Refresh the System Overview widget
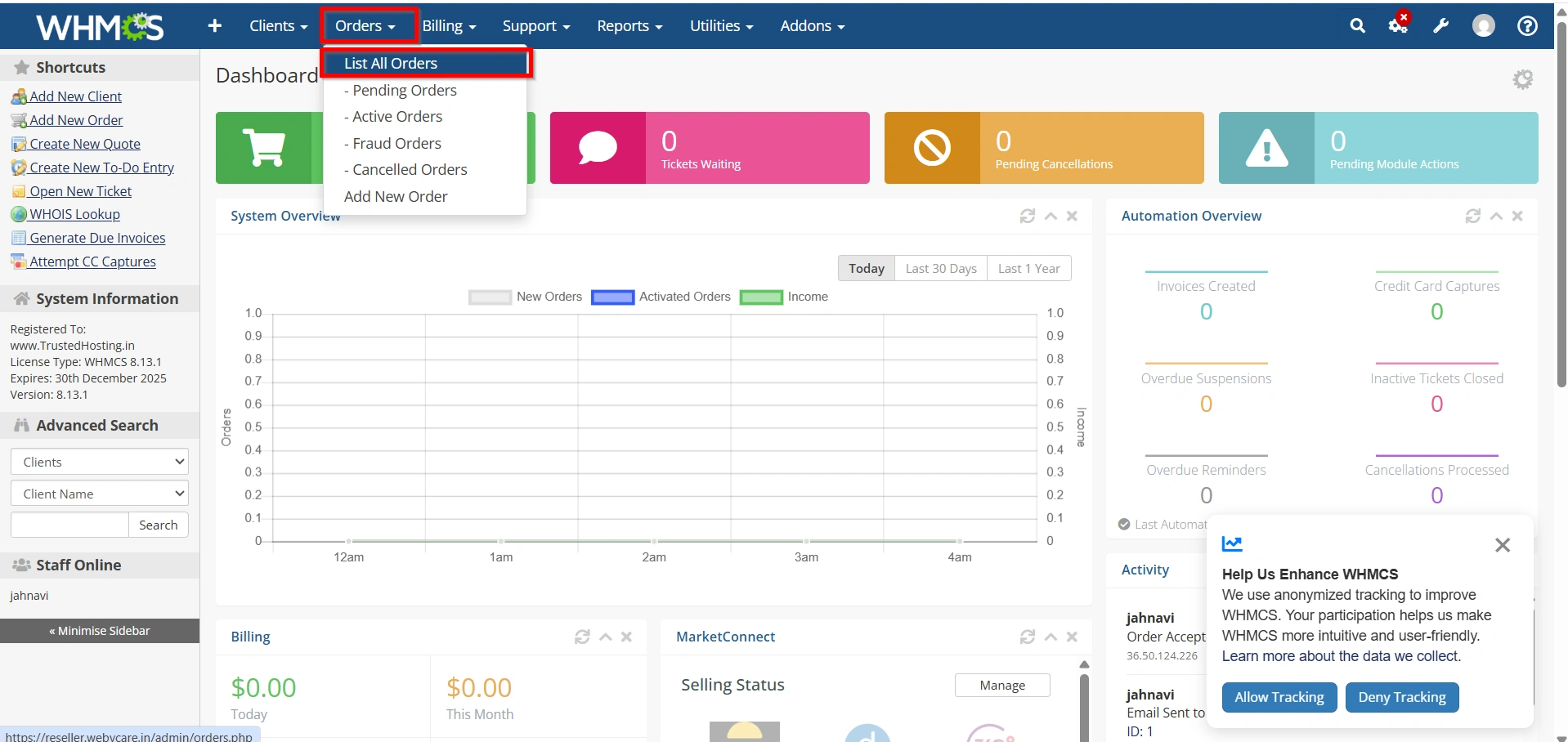The height and width of the screenshot is (742, 1568). click(1028, 216)
